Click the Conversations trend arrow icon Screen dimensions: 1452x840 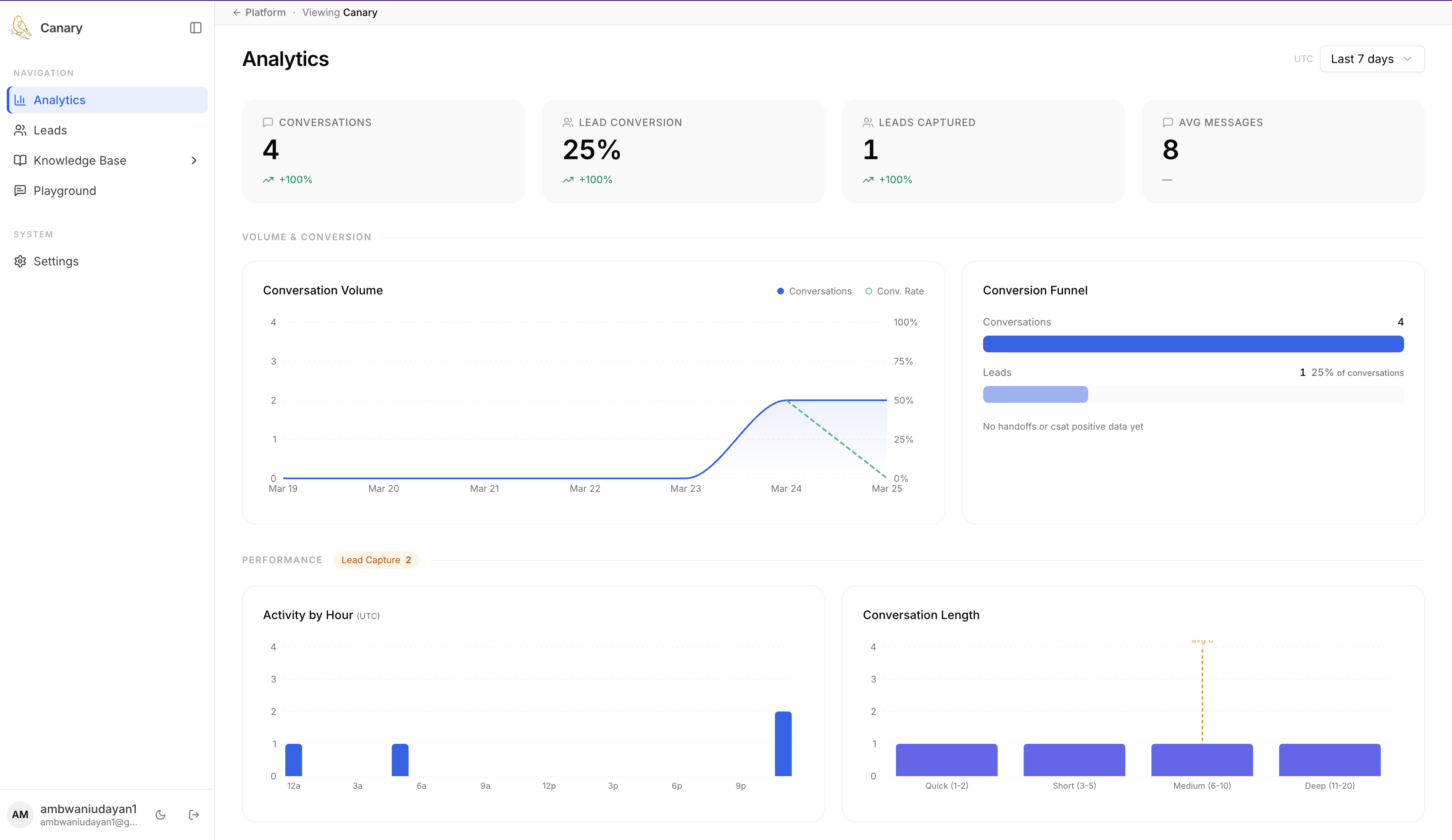click(x=268, y=180)
